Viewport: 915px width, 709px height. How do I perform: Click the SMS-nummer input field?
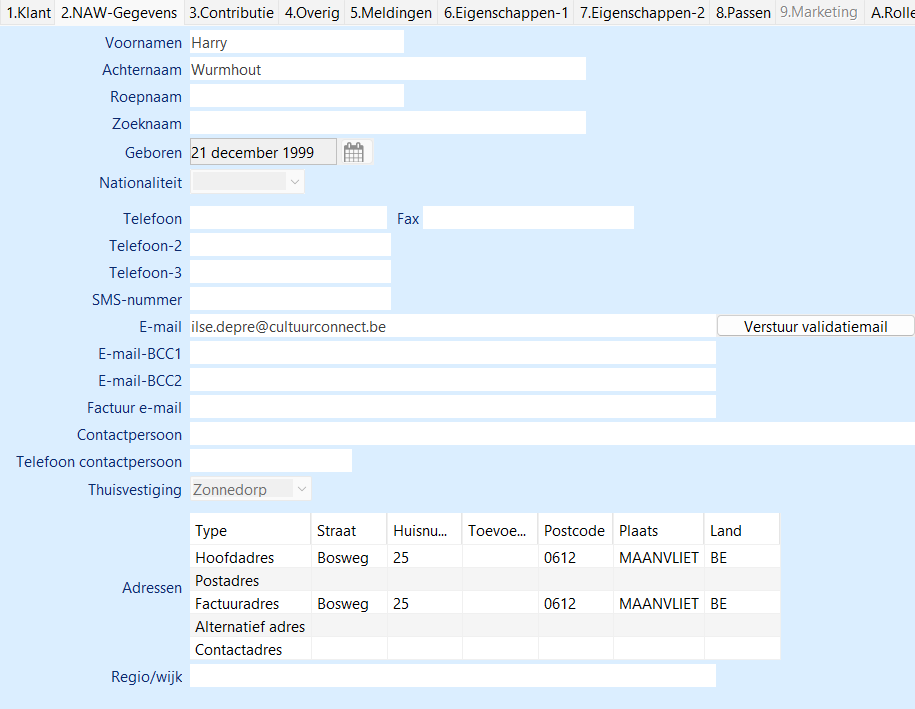click(290, 299)
